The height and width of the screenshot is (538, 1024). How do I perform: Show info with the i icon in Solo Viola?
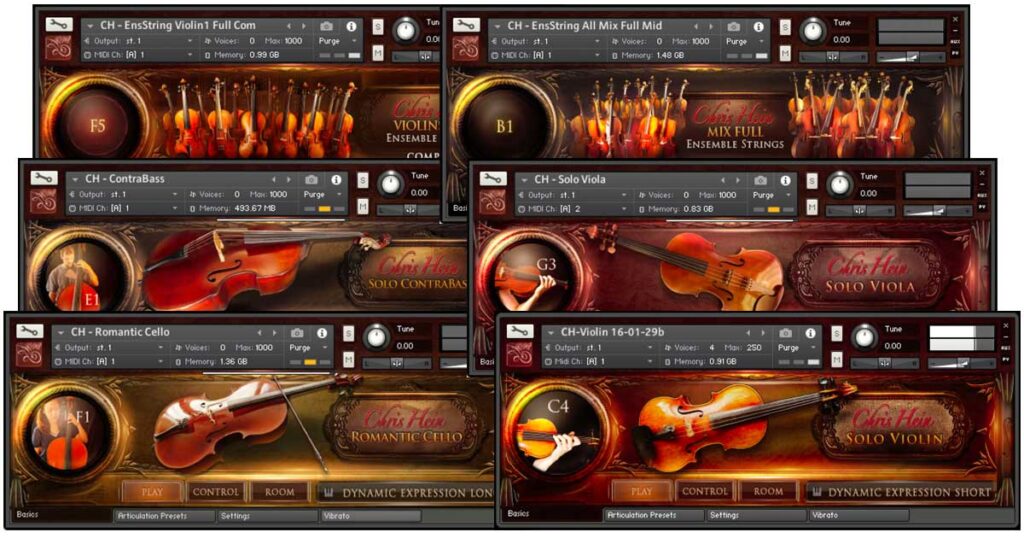tap(785, 180)
